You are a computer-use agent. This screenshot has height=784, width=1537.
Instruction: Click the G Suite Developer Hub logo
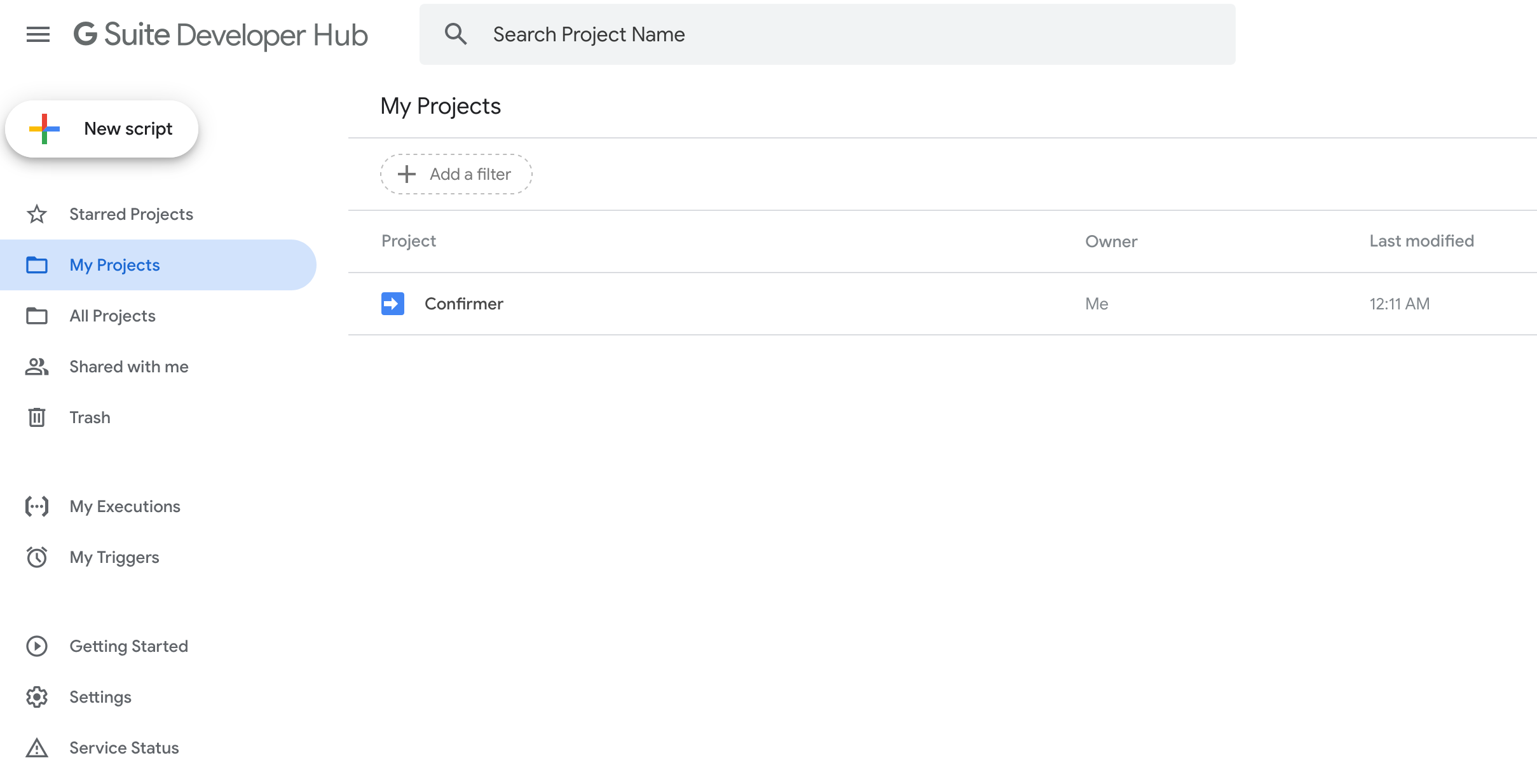(x=221, y=34)
